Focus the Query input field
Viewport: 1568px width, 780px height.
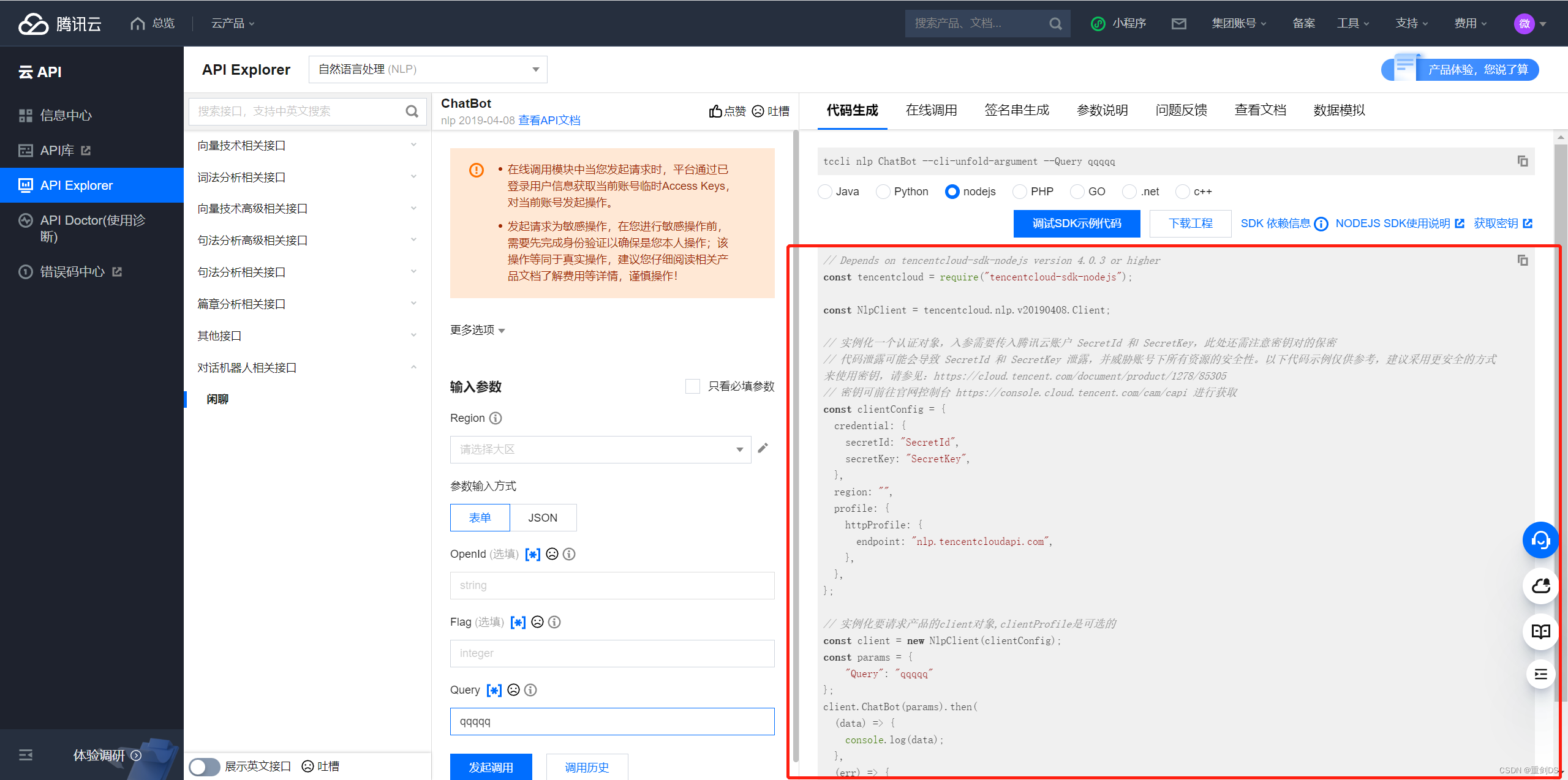click(612, 721)
